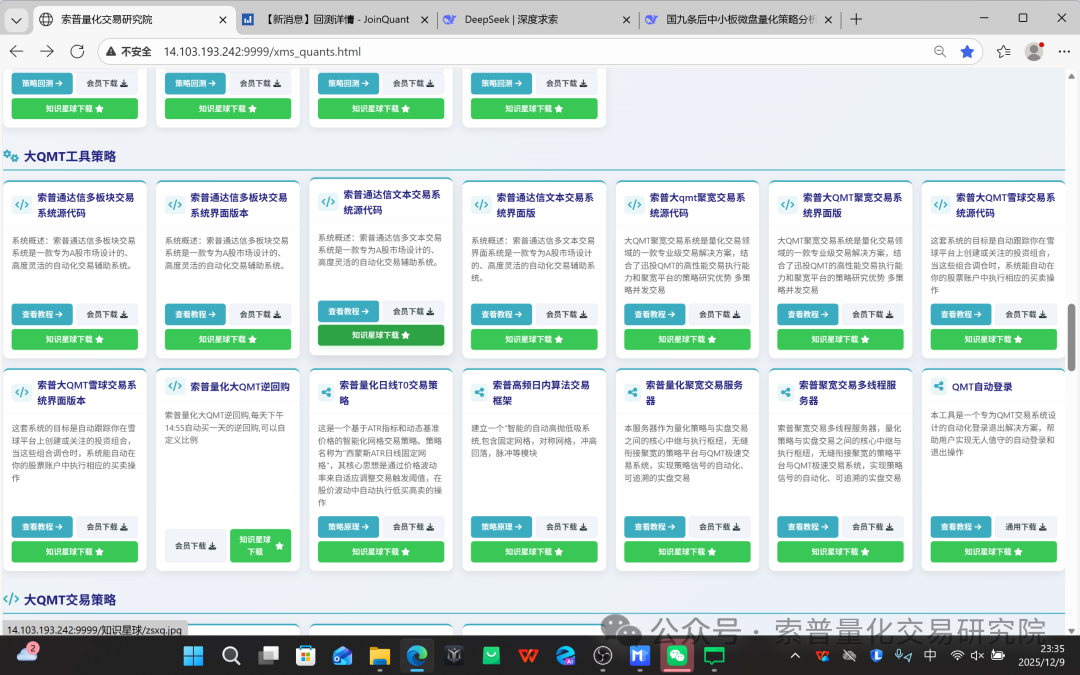The image size is (1080, 675).
Task: Open new browser tab
Action: 855,19
